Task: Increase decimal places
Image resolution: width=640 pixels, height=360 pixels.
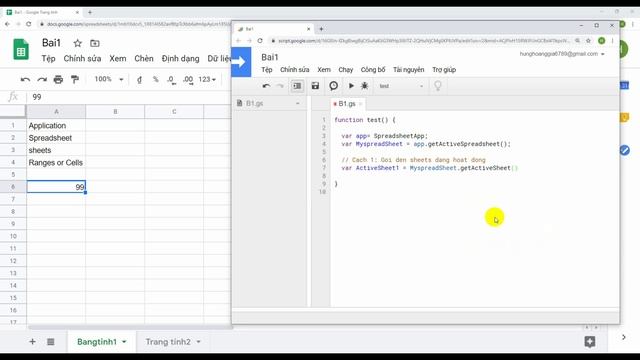Action: click(188, 80)
